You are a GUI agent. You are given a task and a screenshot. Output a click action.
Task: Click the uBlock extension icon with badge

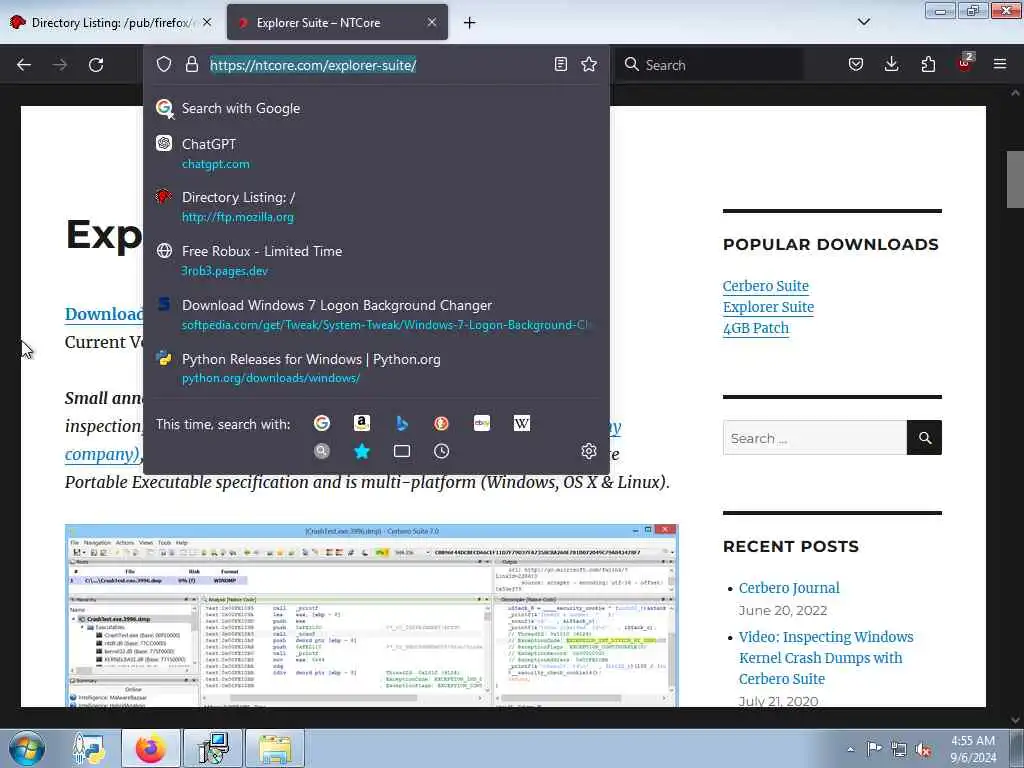pyautogui.click(x=965, y=63)
